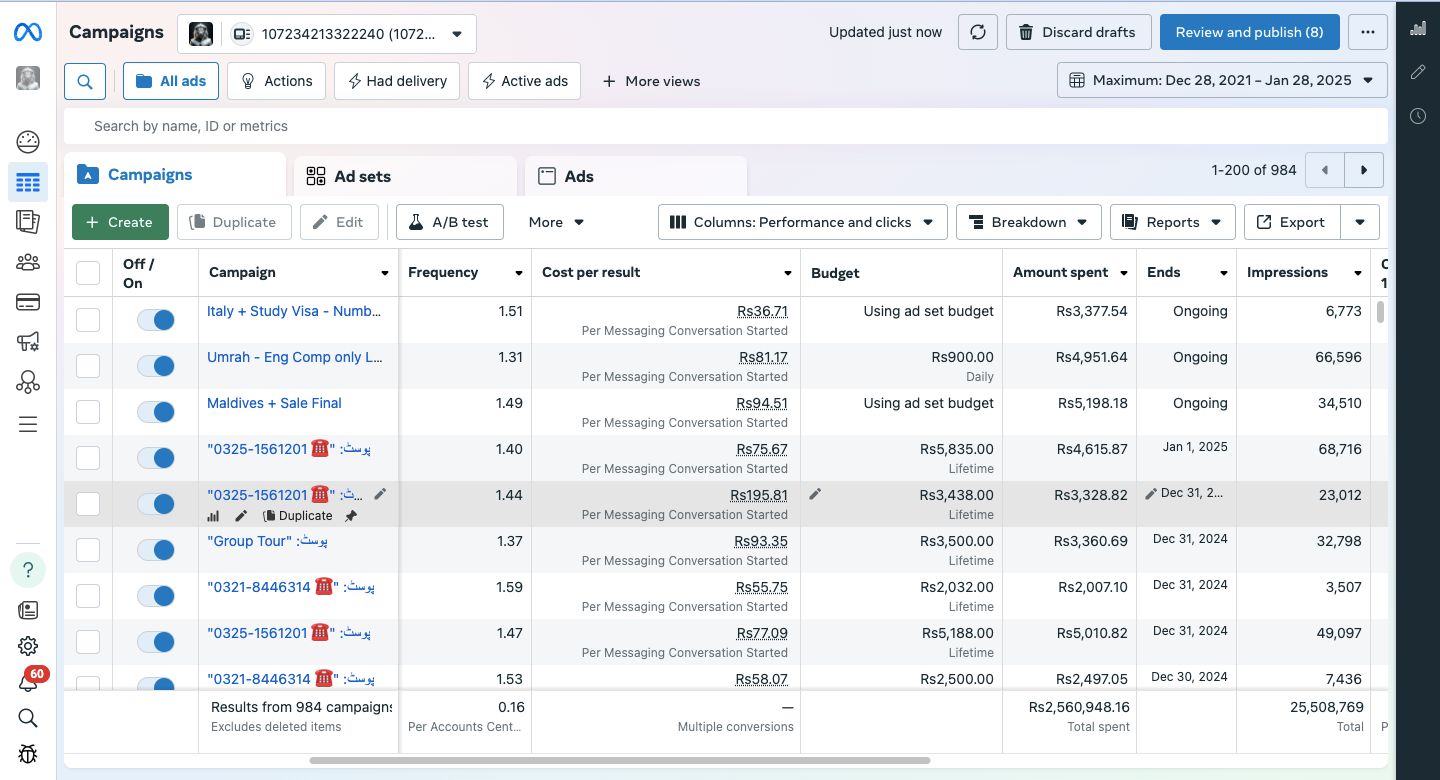Open Audiences icon in left sidebar
Screen dimensions: 1440x780
click(x=28, y=263)
